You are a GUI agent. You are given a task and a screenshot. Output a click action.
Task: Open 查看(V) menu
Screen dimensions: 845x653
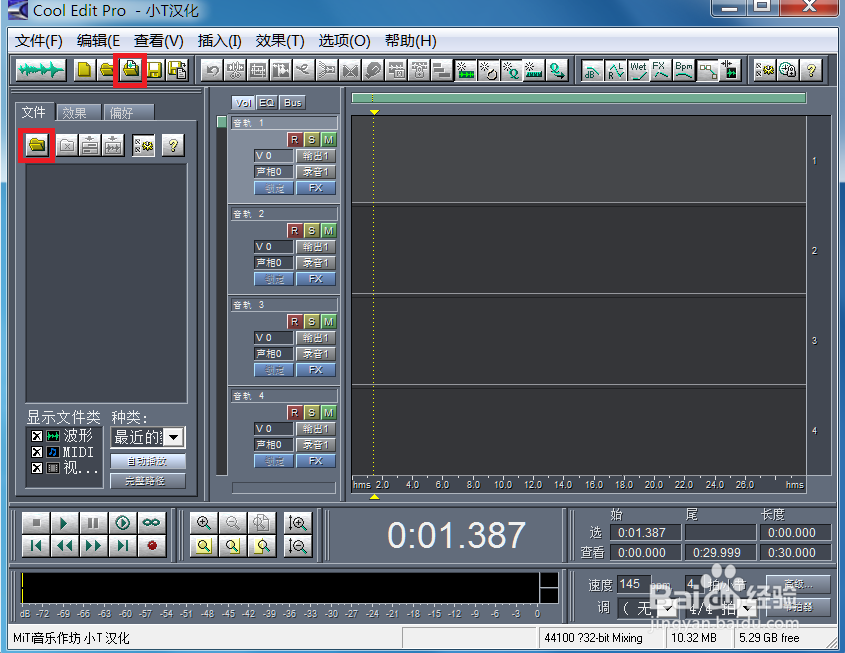[158, 41]
